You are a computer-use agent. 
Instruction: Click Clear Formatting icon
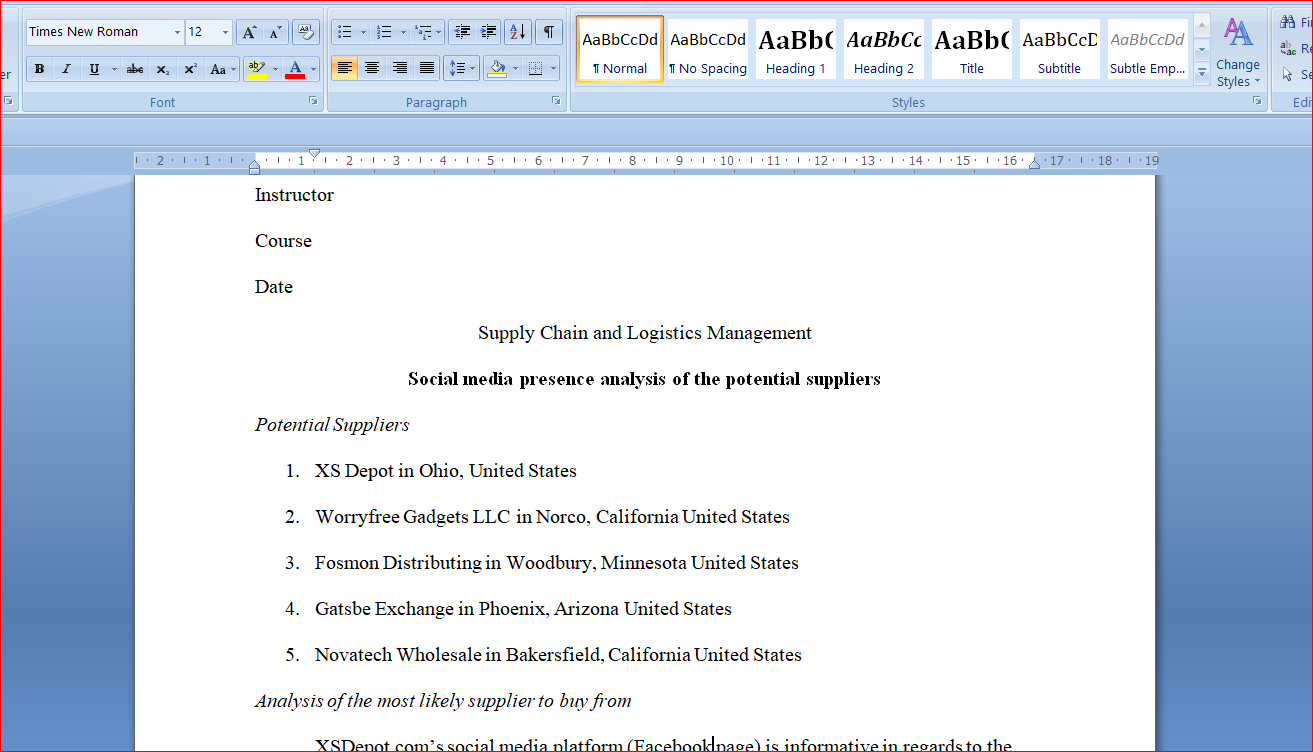click(x=306, y=32)
